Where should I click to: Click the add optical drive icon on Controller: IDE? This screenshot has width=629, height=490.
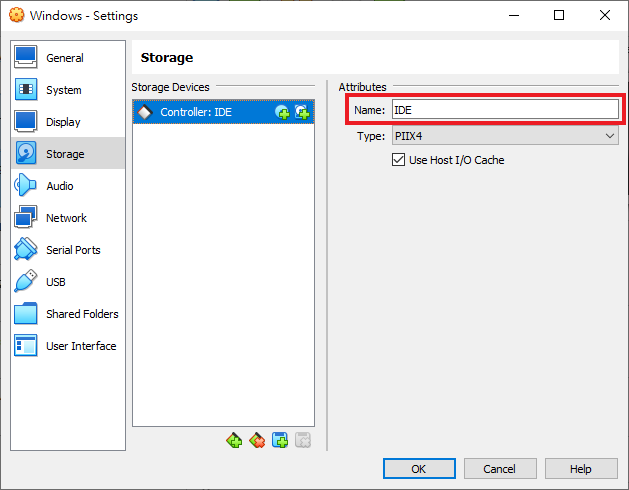click(282, 113)
